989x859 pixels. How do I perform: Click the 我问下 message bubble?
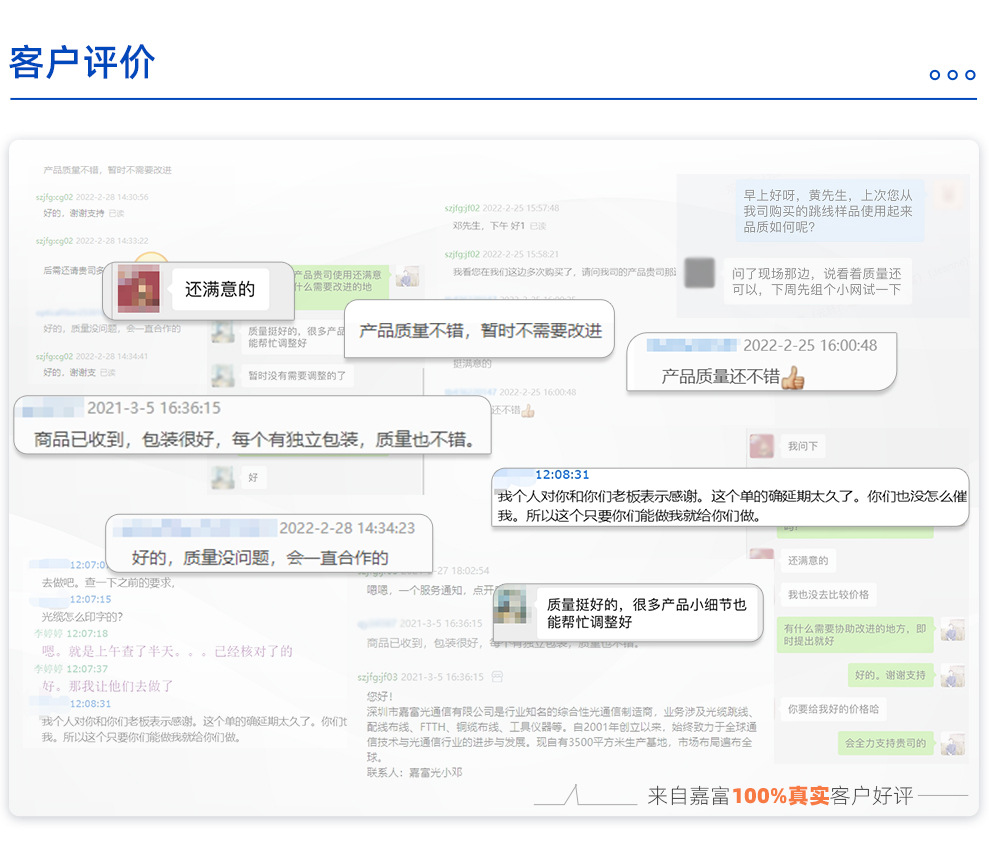(x=803, y=446)
